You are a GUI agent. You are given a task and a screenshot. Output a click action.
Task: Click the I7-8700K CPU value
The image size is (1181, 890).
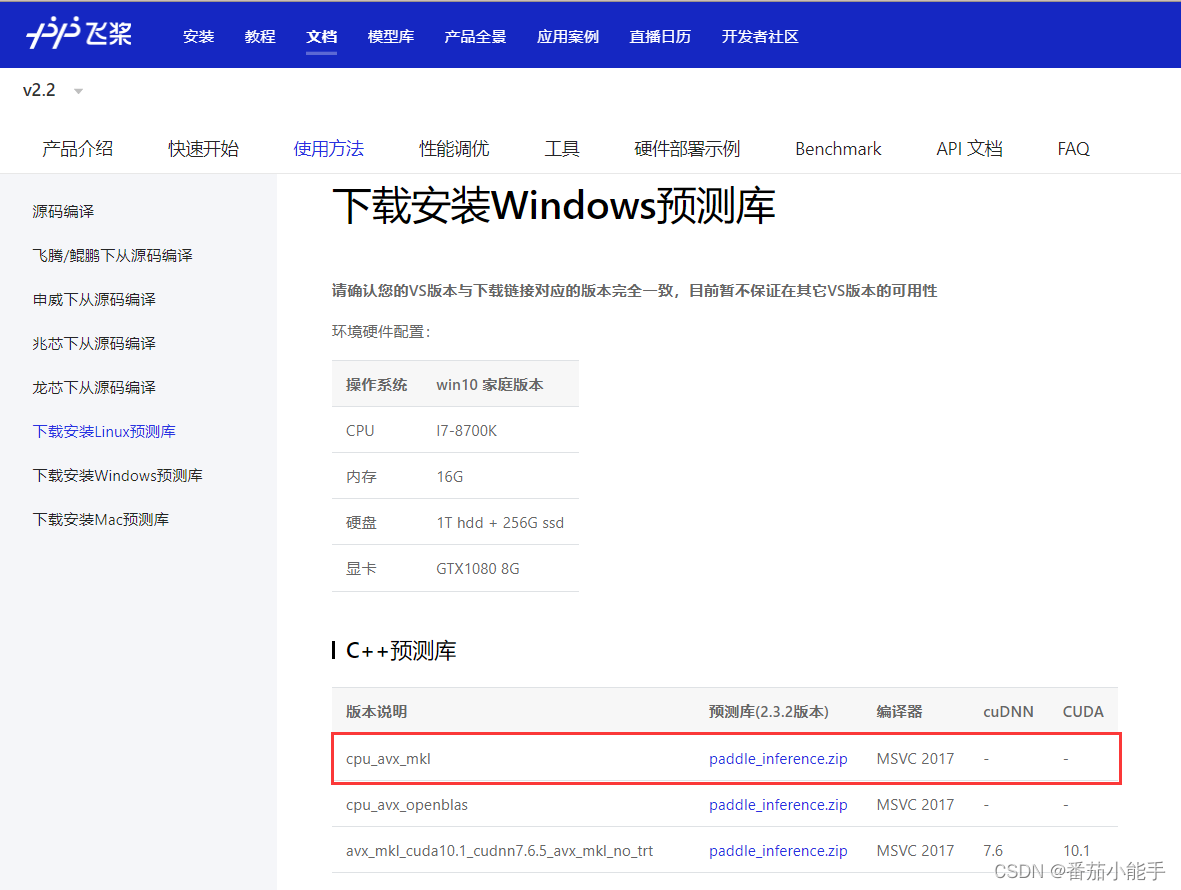tap(466, 431)
